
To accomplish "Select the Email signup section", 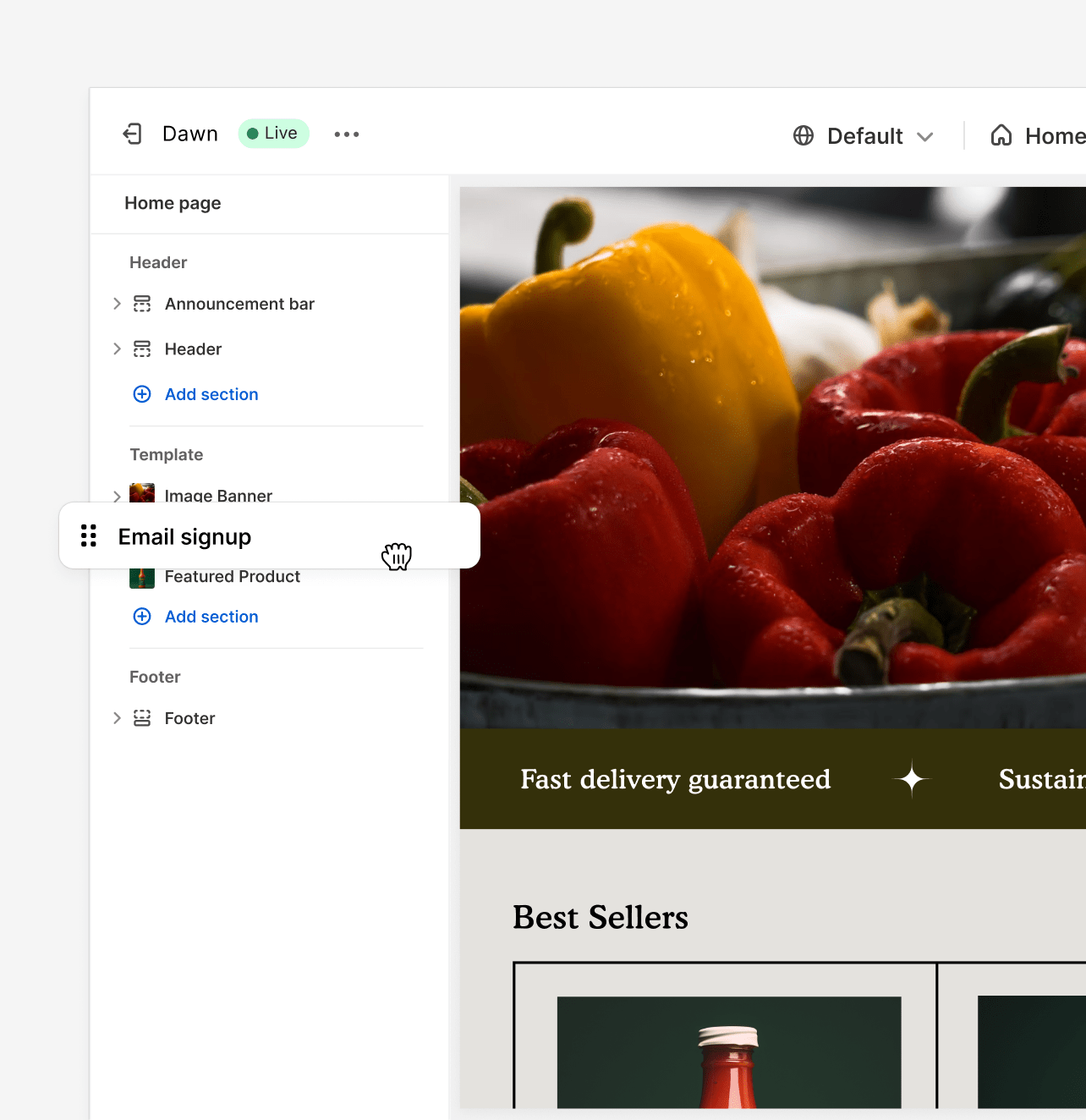I will pyautogui.click(x=270, y=535).
